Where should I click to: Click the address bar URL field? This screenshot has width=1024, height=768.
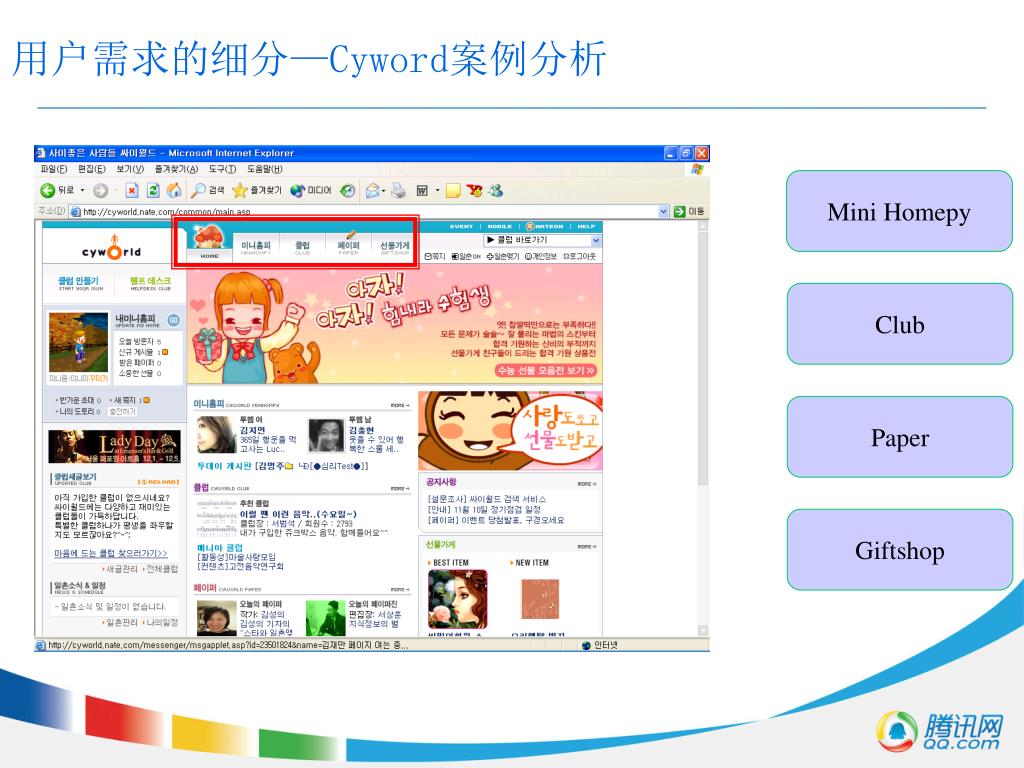click(369, 211)
